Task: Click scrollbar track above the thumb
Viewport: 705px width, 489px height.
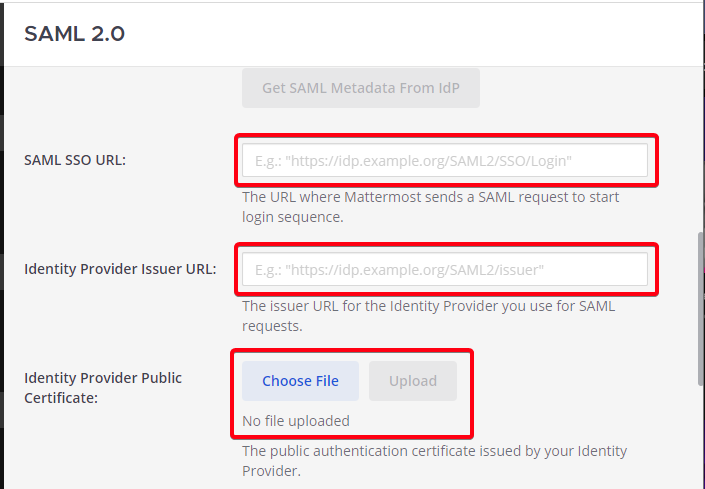Action: [x=699, y=150]
